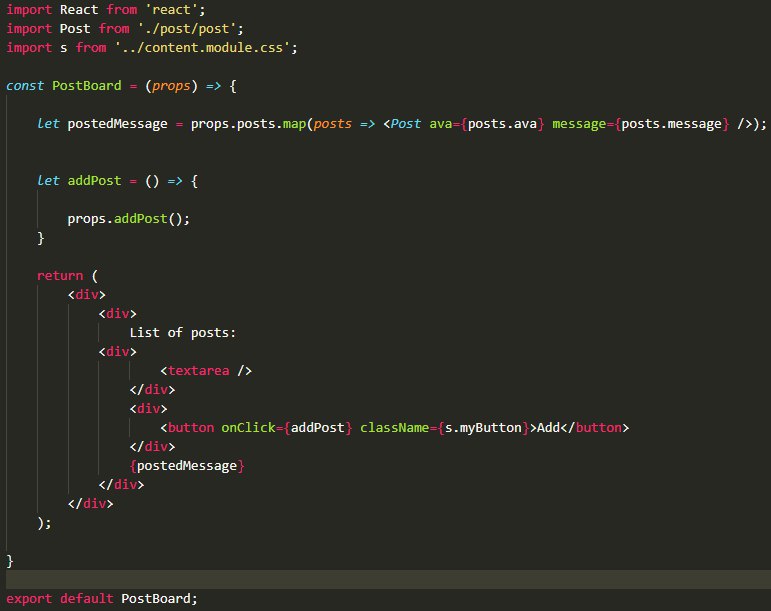Click the '../content.module.css' import path
771x611 pixels.
tap(202, 48)
